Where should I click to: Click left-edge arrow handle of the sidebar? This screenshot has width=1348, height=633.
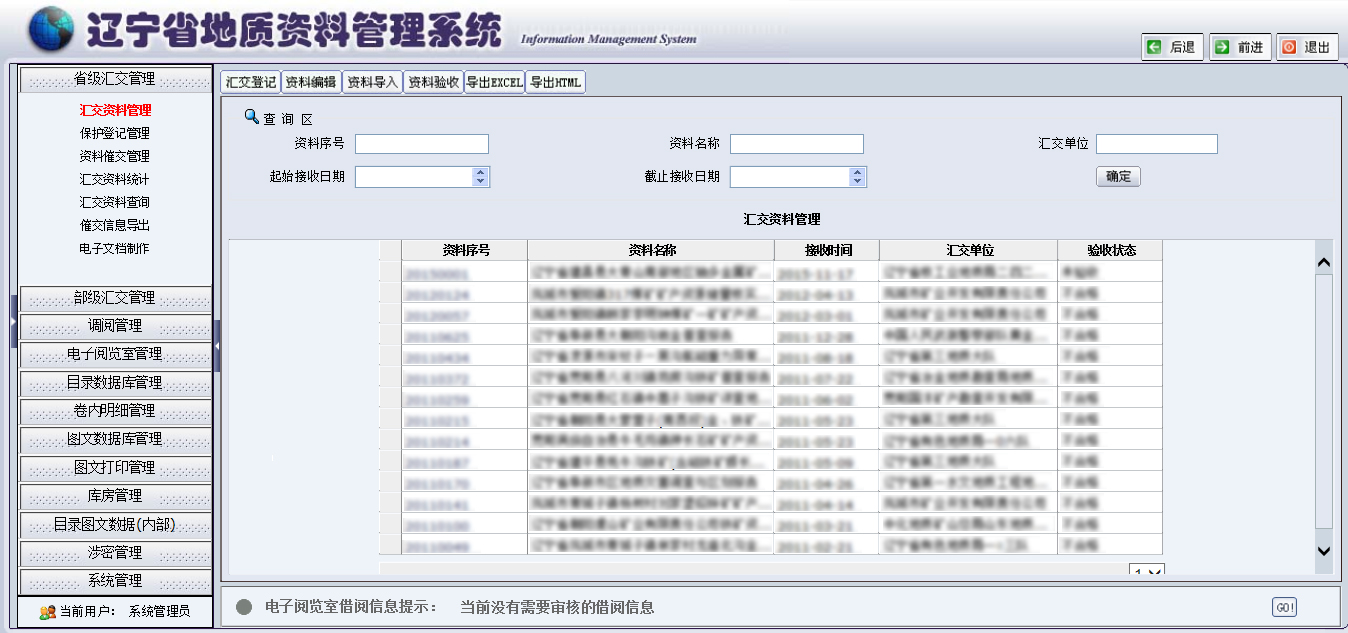(x=14, y=321)
